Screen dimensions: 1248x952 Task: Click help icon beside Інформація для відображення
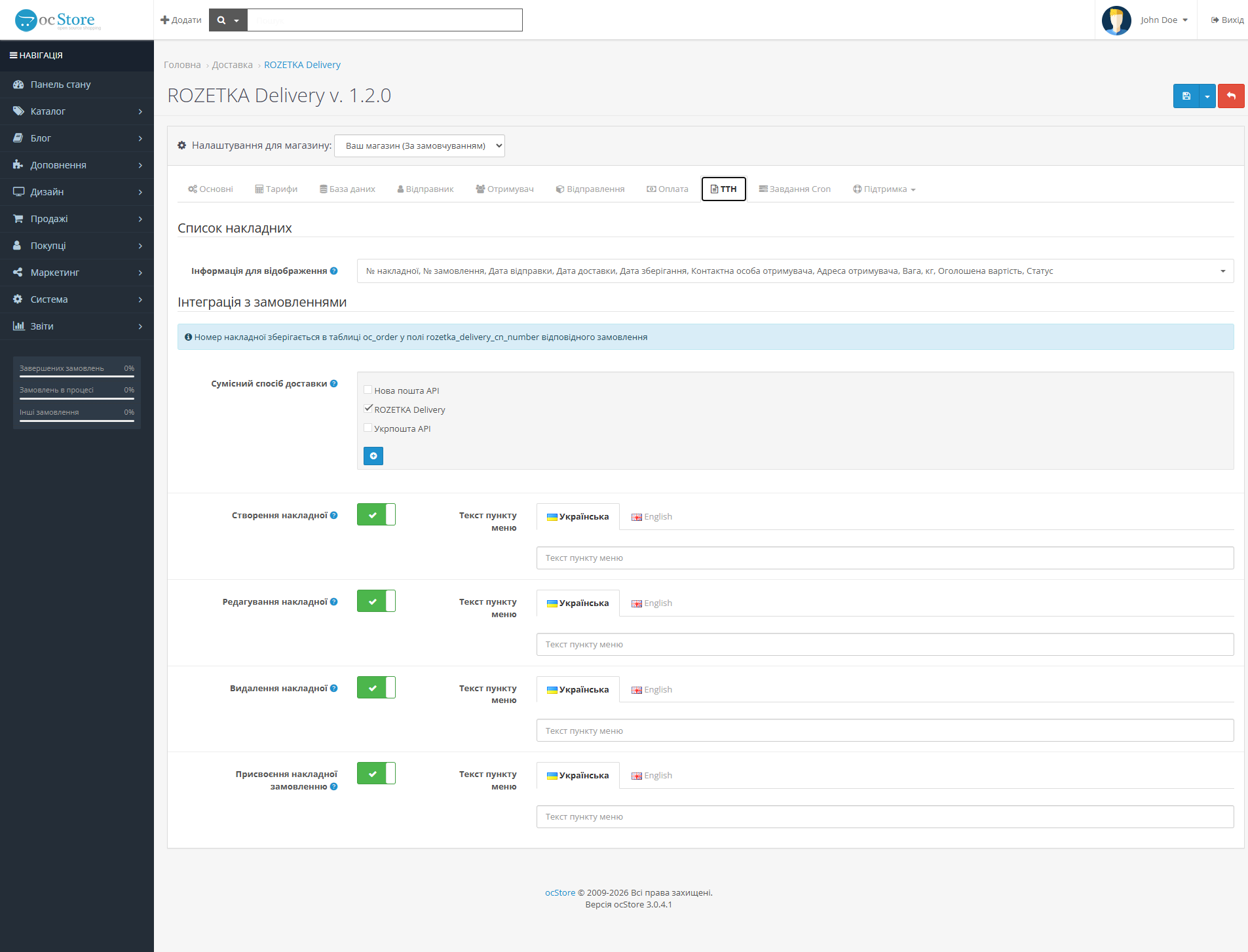click(x=334, y=271)
